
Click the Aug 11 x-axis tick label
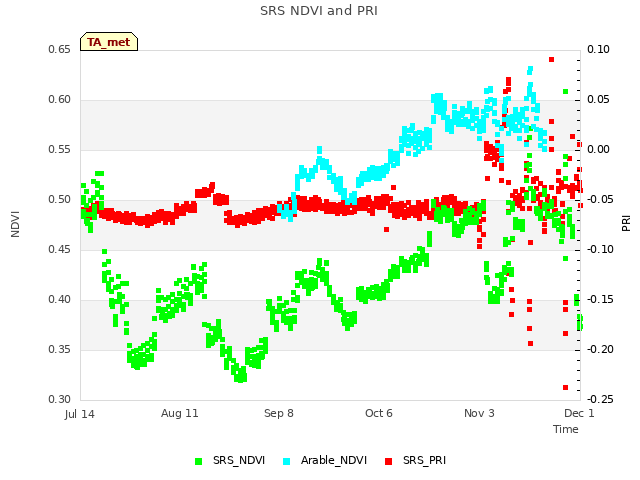(180, 413)
